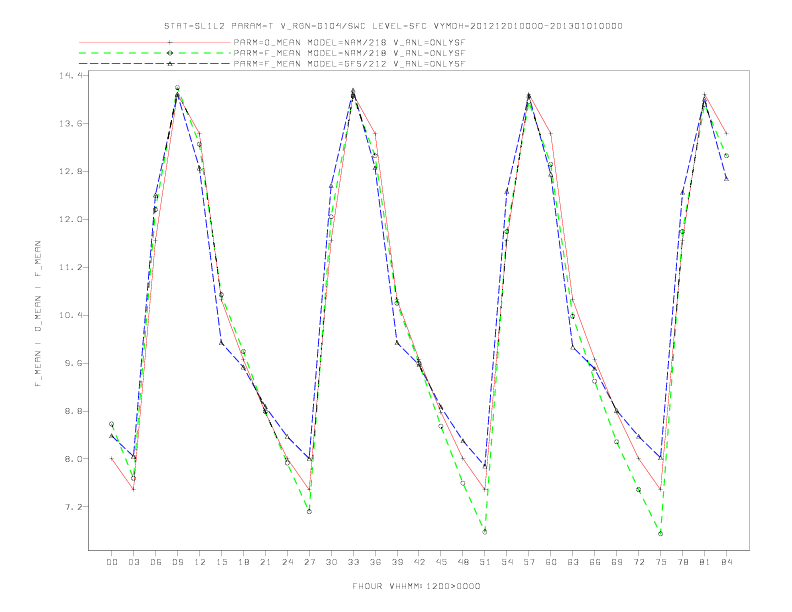
Task: Select the legend entry PARM=O_MEAN MODEL=NAM/218
Action: 350,42
